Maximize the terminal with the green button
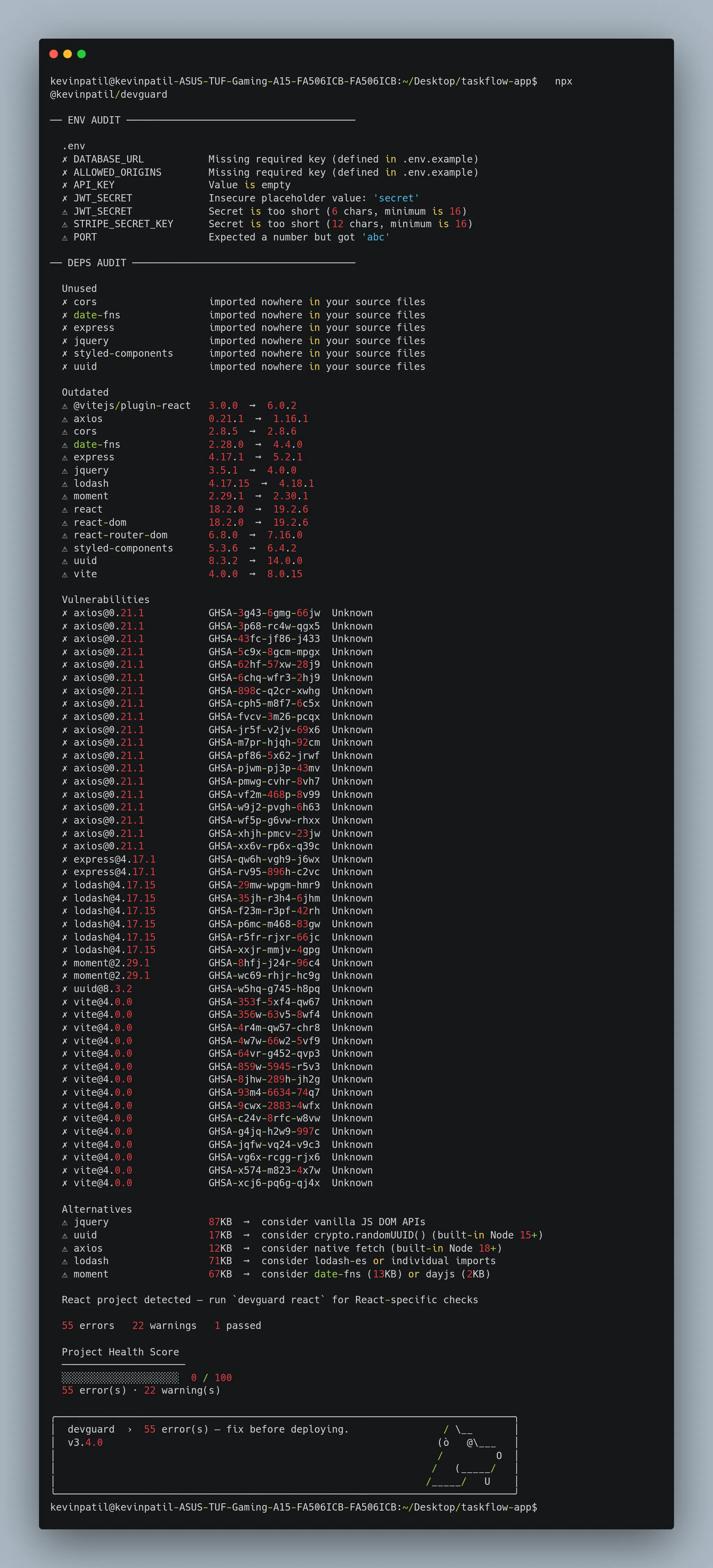 coord(81,54)
